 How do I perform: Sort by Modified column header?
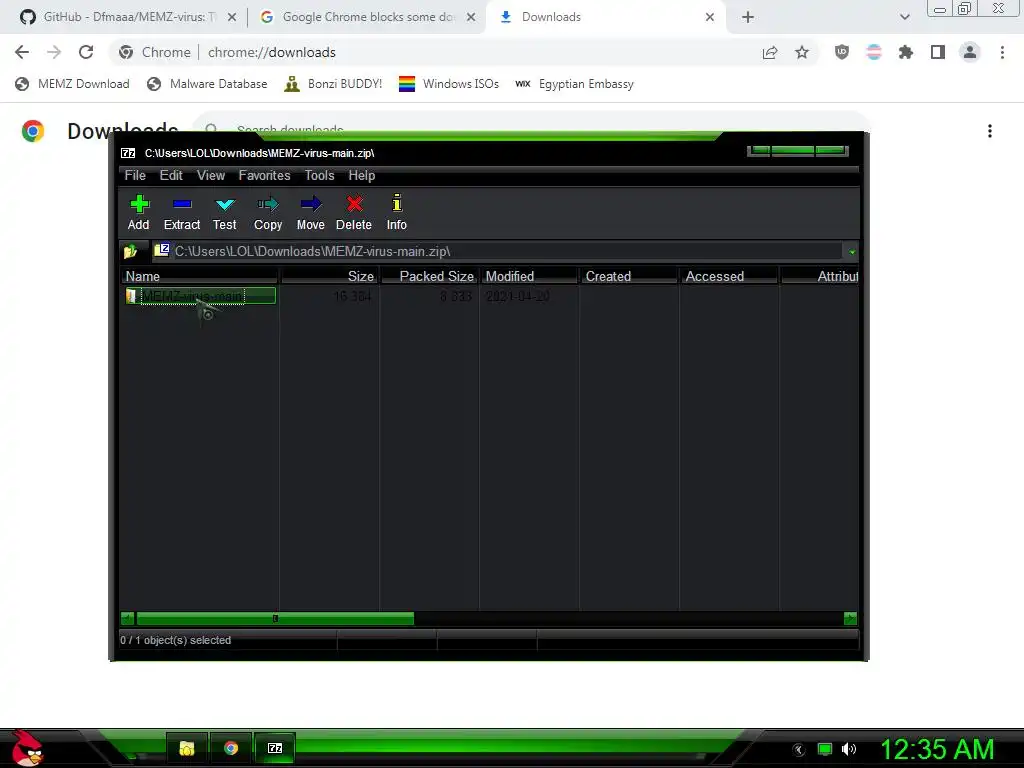tap(530, 276)
